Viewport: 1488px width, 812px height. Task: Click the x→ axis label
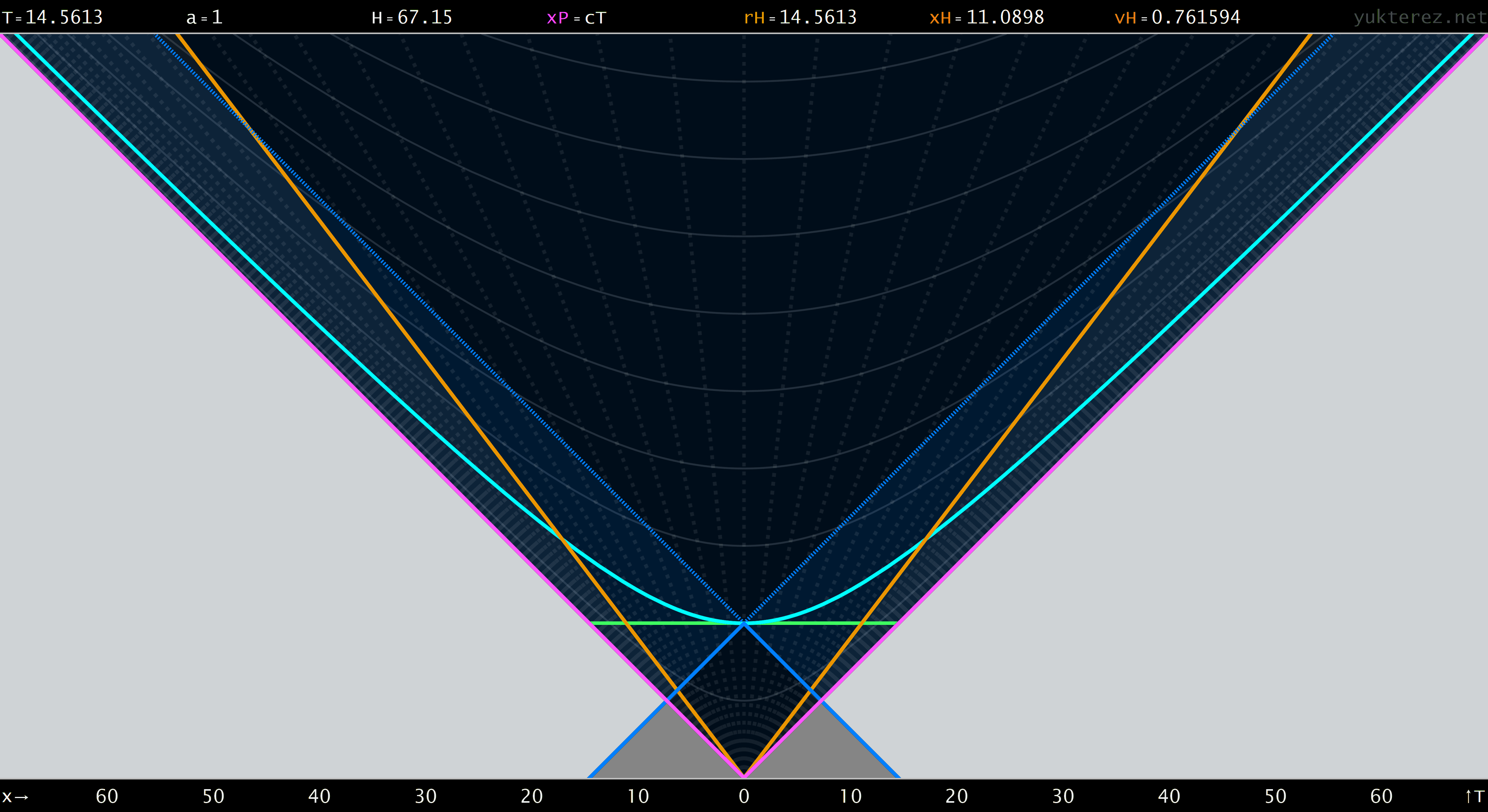pos(15,797)
